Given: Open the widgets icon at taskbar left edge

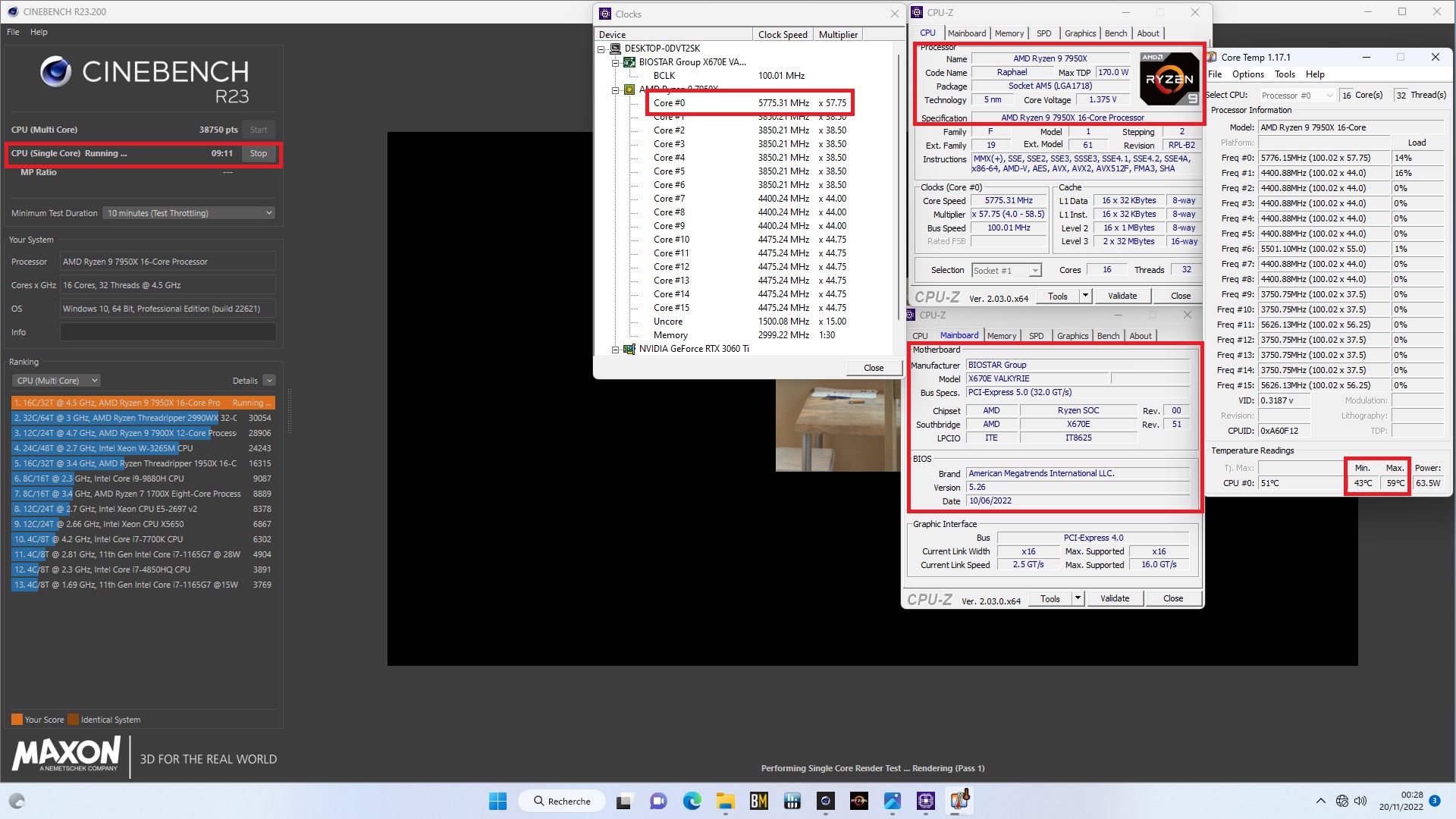Looking at the screenshot, I should [17, 801].
